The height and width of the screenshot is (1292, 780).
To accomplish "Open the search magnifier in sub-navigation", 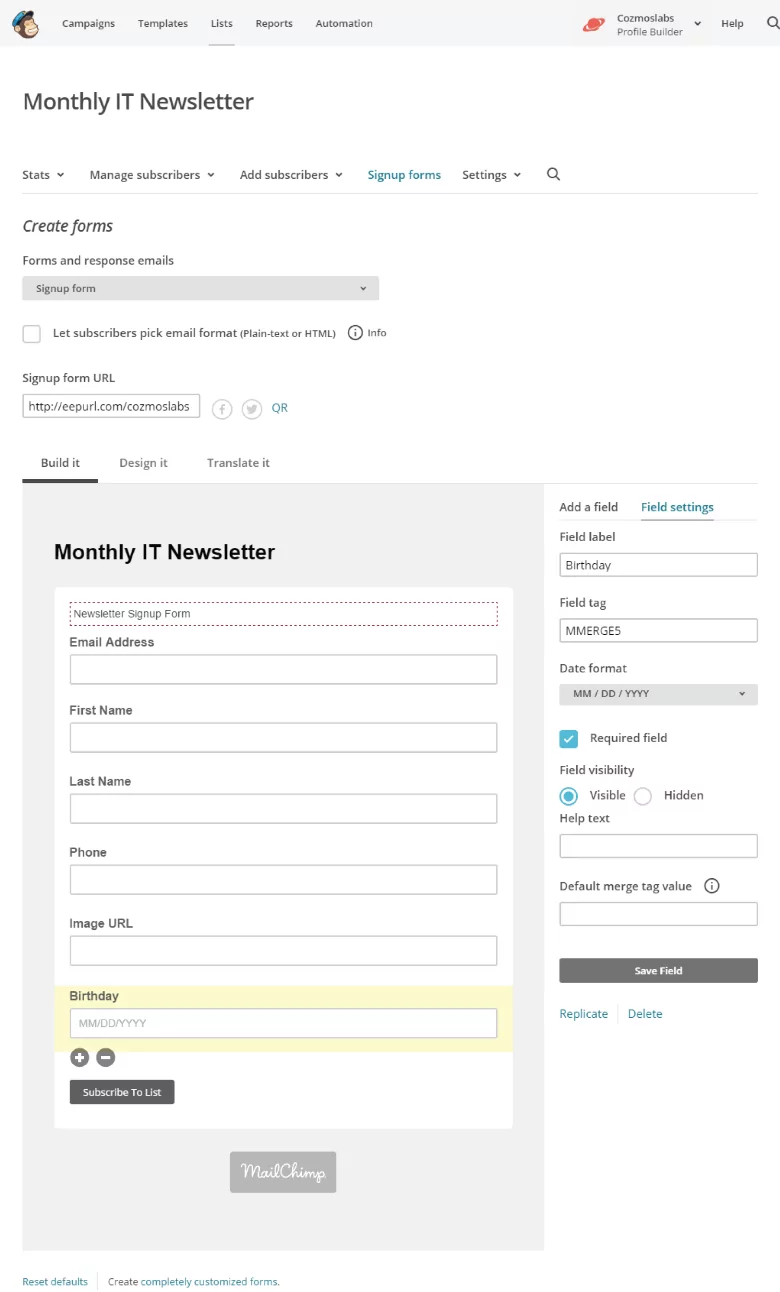I will pyautogui.click(x=553, y=174).
